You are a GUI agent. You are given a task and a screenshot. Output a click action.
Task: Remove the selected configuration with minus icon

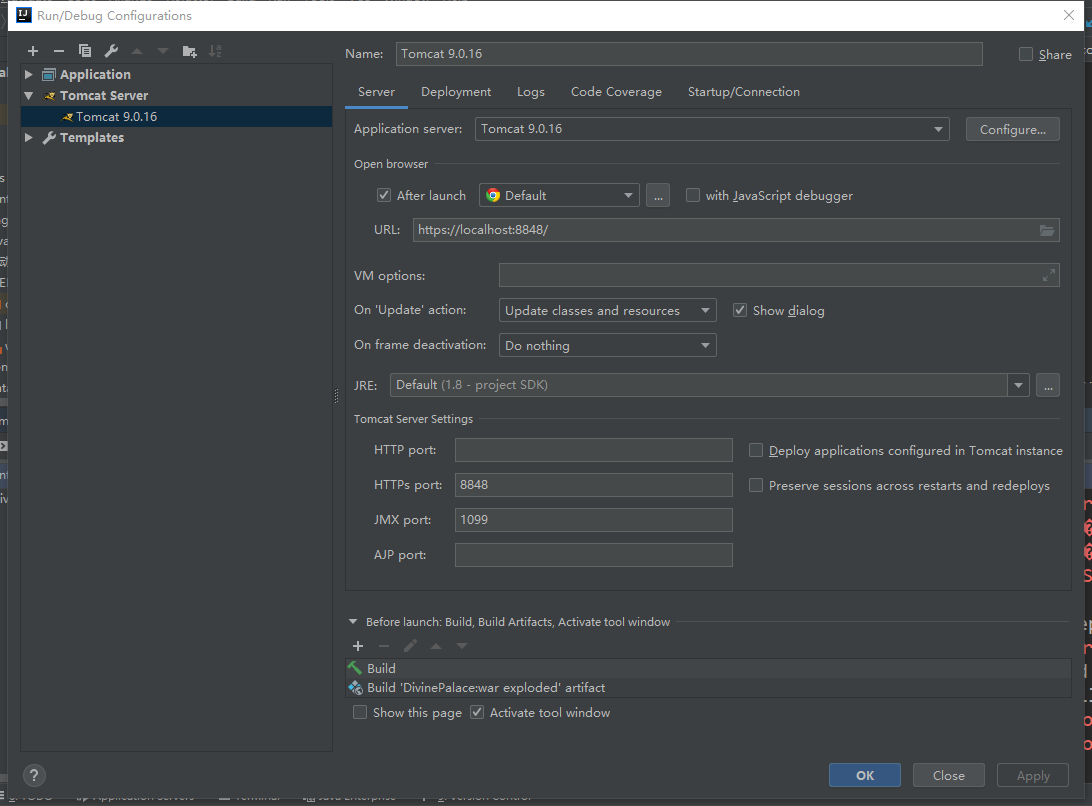tap(58, 51)
